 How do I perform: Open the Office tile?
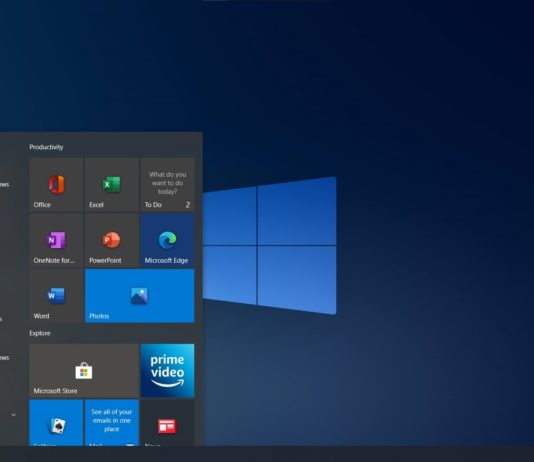point(56,185)
